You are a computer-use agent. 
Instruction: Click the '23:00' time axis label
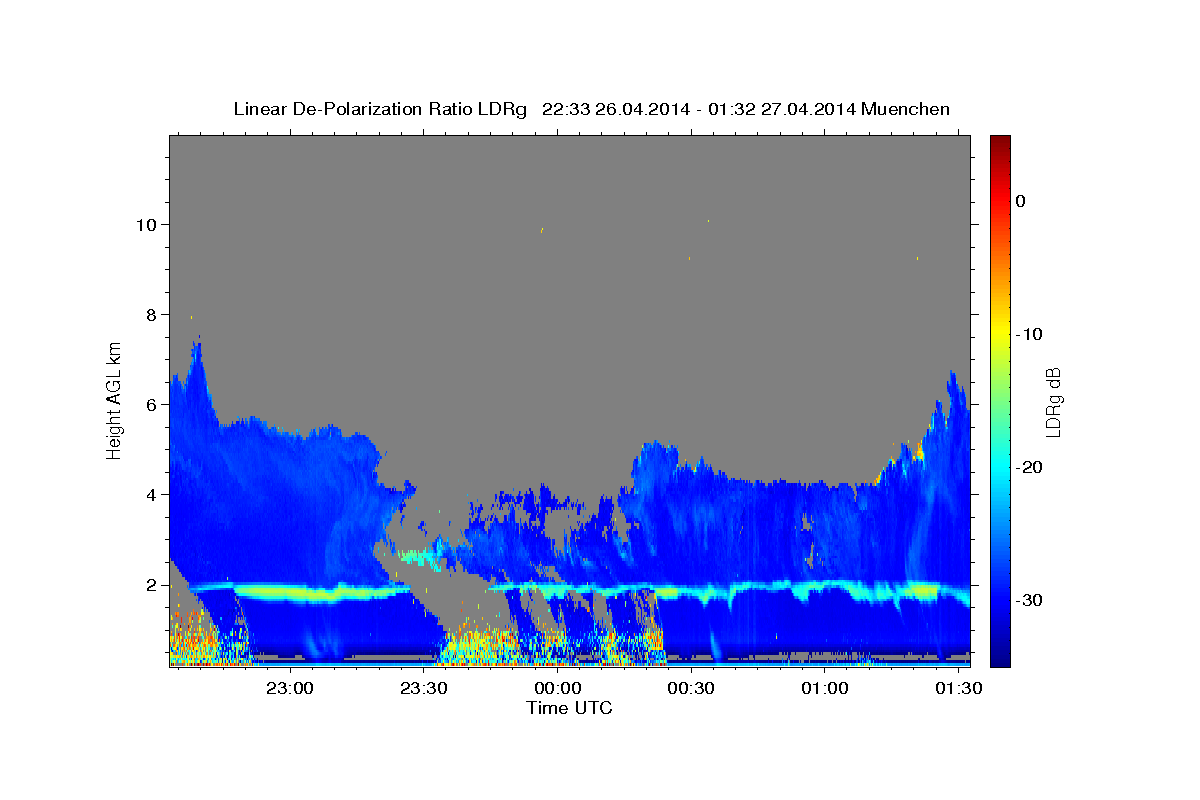[290, 689]
